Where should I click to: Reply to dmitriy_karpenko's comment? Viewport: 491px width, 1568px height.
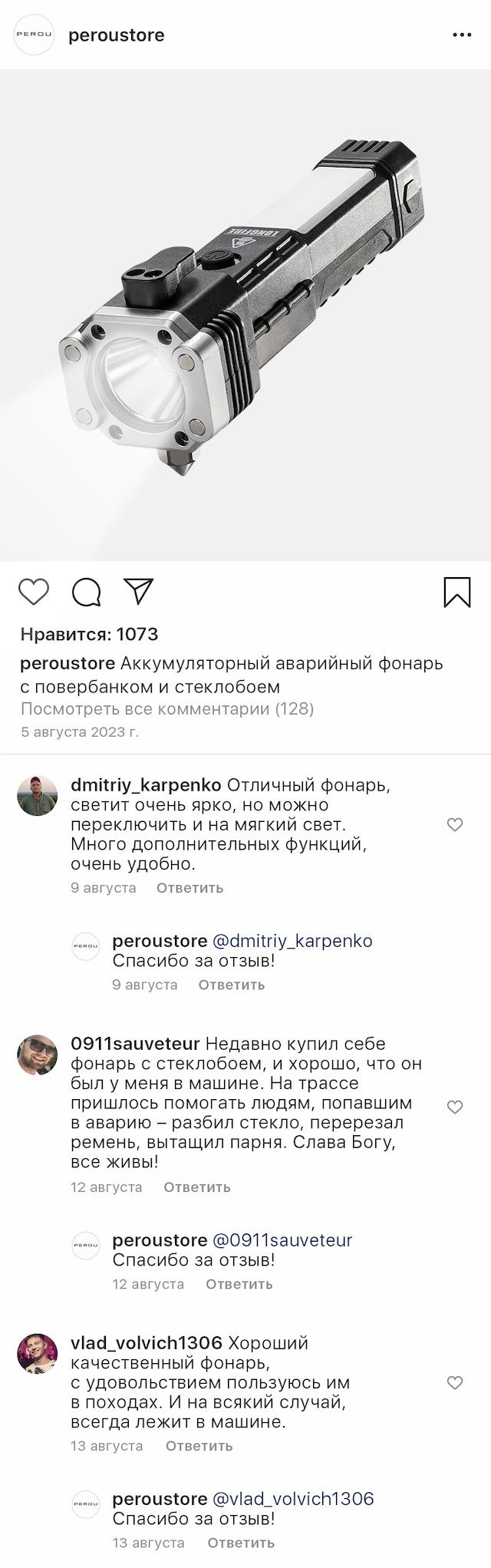[x=189, y=888]
